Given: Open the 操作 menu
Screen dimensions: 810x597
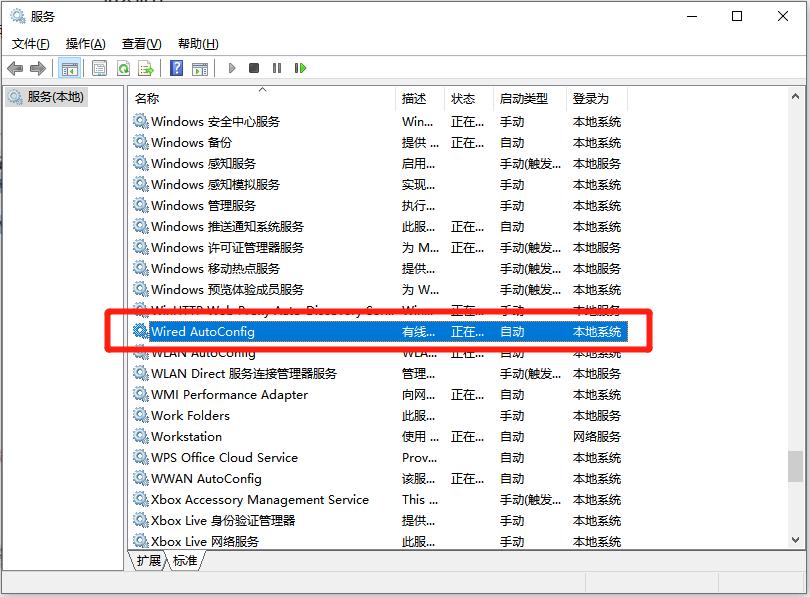Looking at the screenshot, I should click(85, 43).
